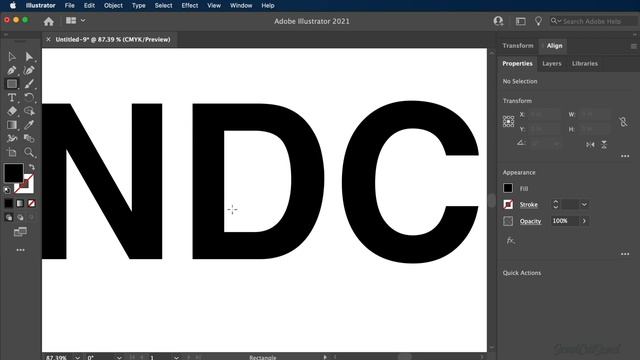Select the Gradient tool

tap(12, 125)
